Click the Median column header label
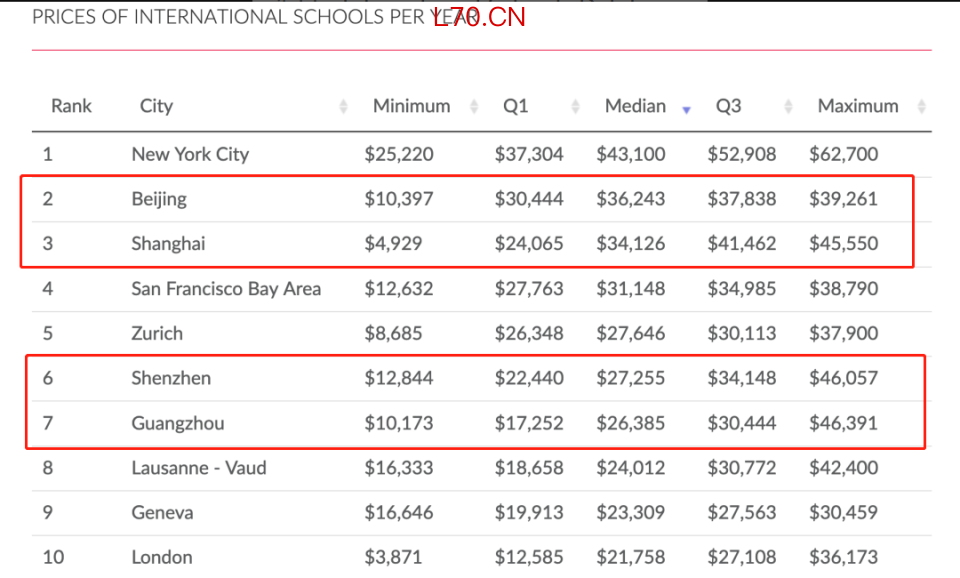 coord(635,106)
